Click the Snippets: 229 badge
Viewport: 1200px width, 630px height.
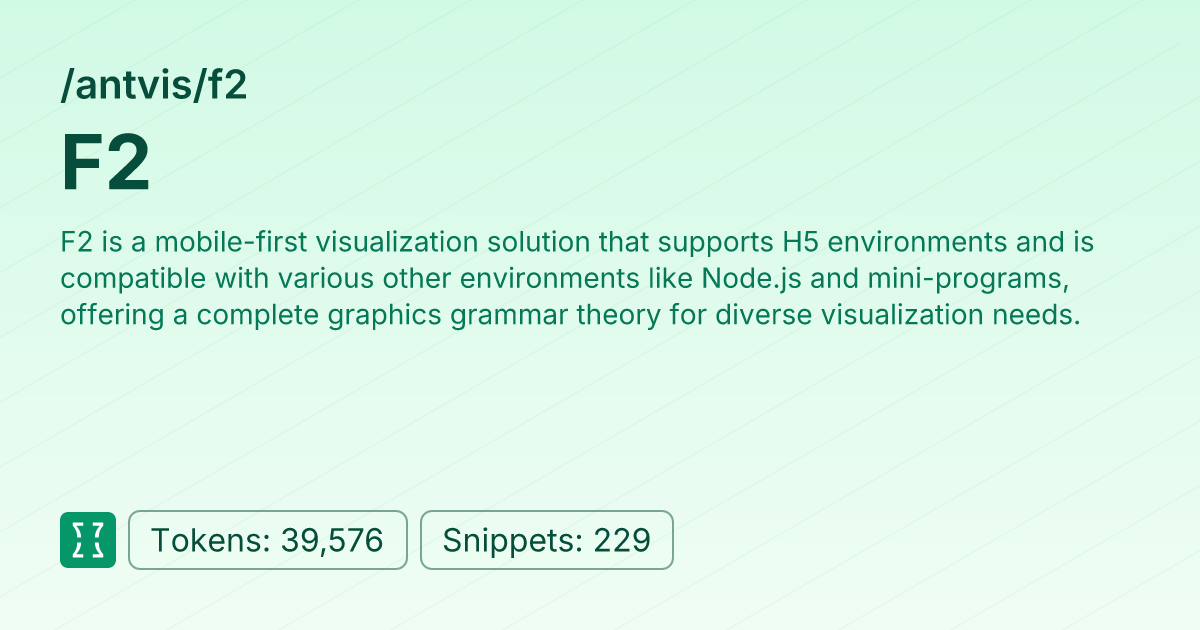(x=547, y=540)
